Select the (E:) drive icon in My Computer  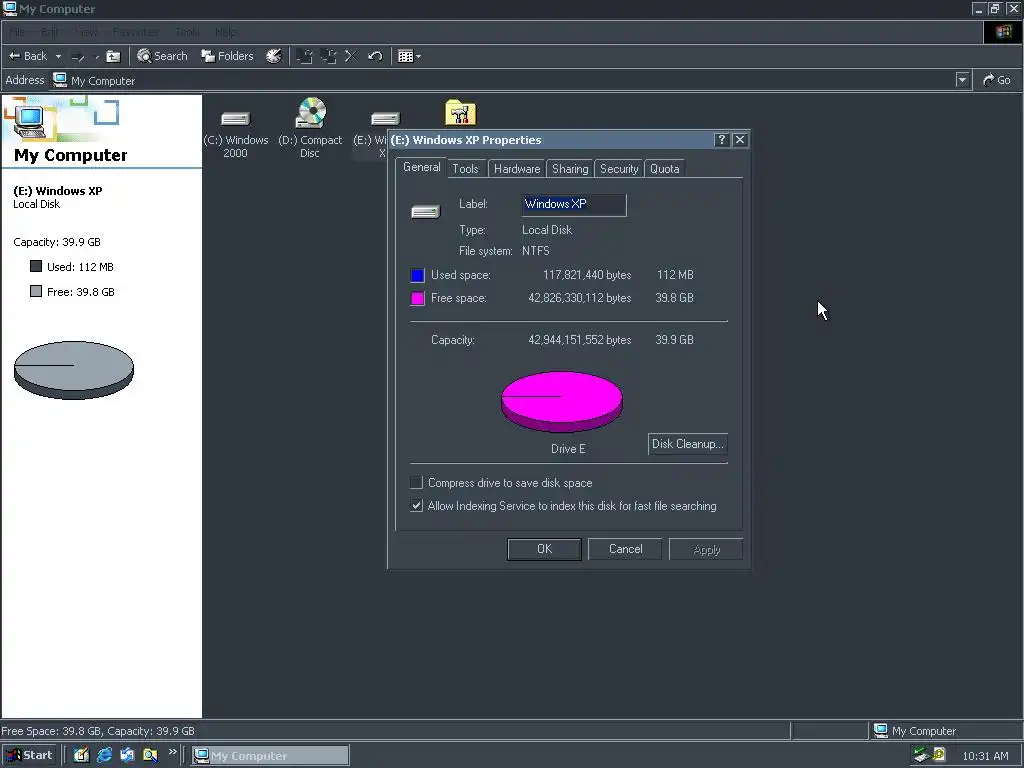point(384,119)
